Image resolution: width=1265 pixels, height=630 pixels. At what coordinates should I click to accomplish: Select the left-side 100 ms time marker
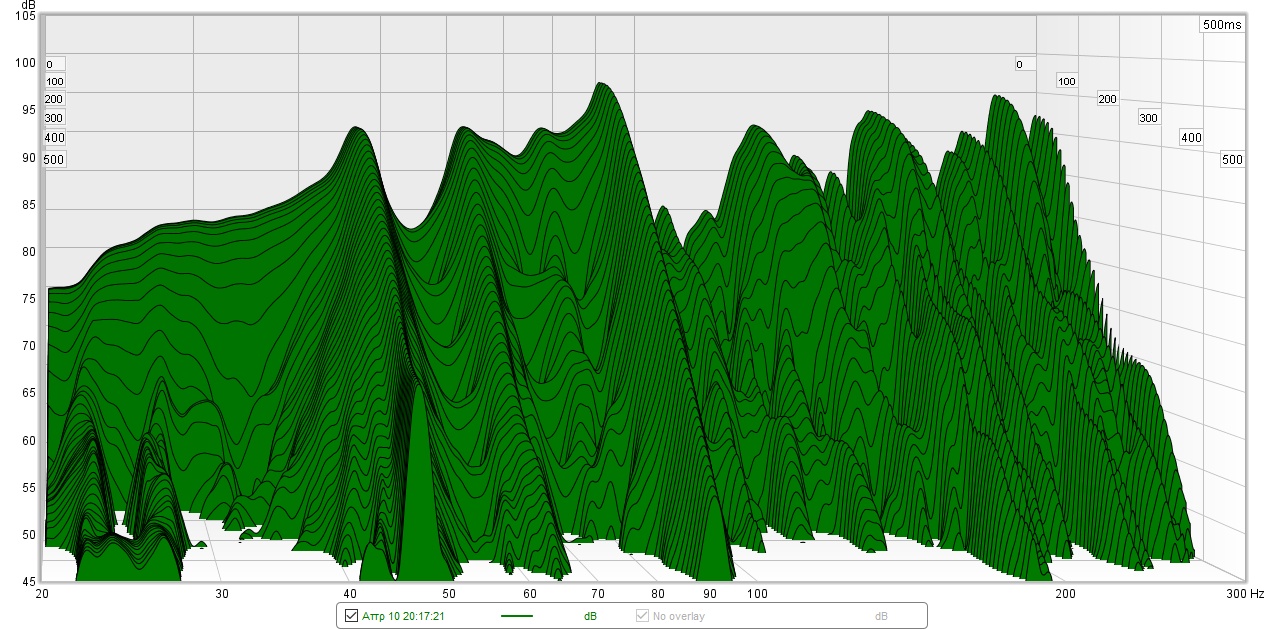coord(55,82)
